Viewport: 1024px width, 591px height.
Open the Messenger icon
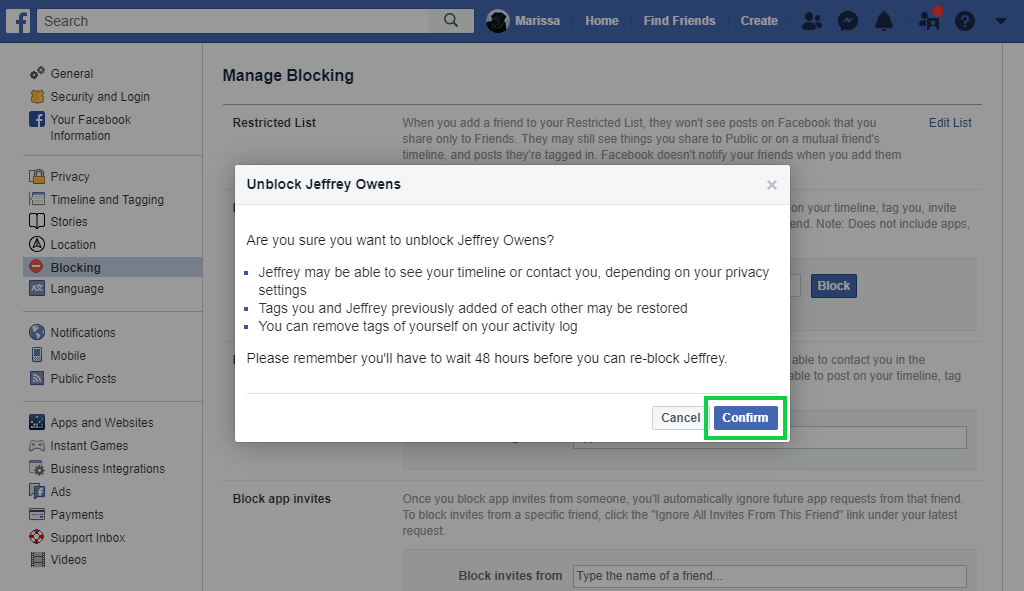point(848,21)
